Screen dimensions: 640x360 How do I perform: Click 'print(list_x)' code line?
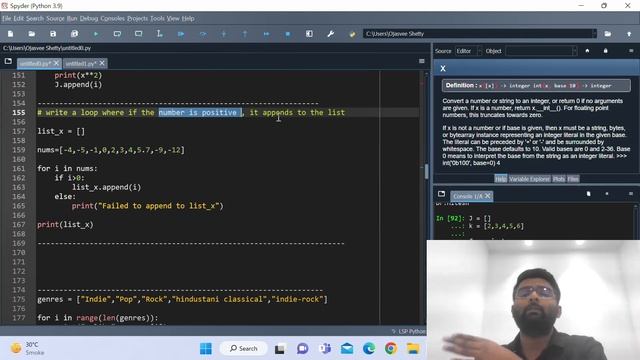coord(65,224)
